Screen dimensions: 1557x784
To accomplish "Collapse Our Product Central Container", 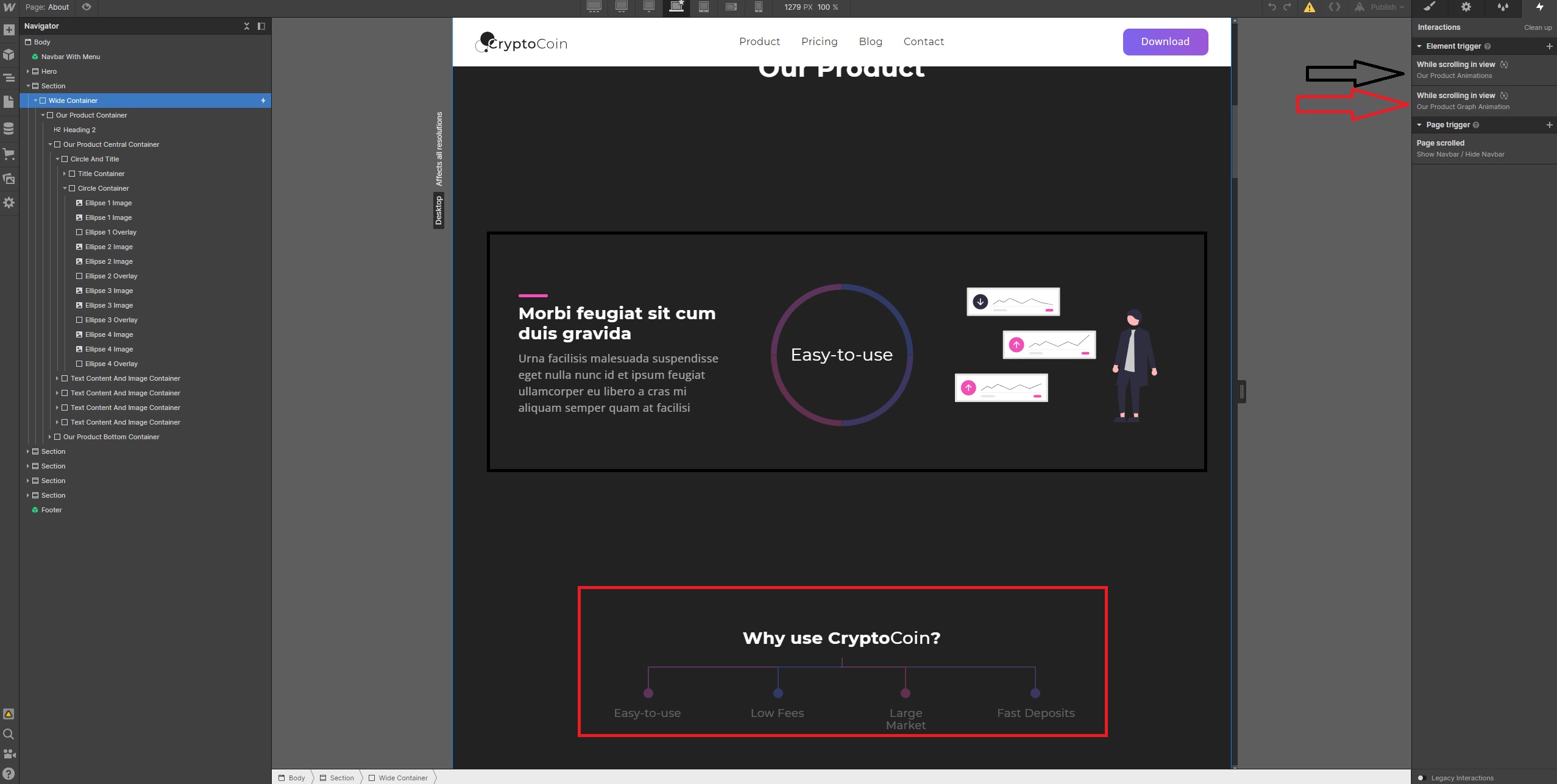I will [x=50, y=144].
